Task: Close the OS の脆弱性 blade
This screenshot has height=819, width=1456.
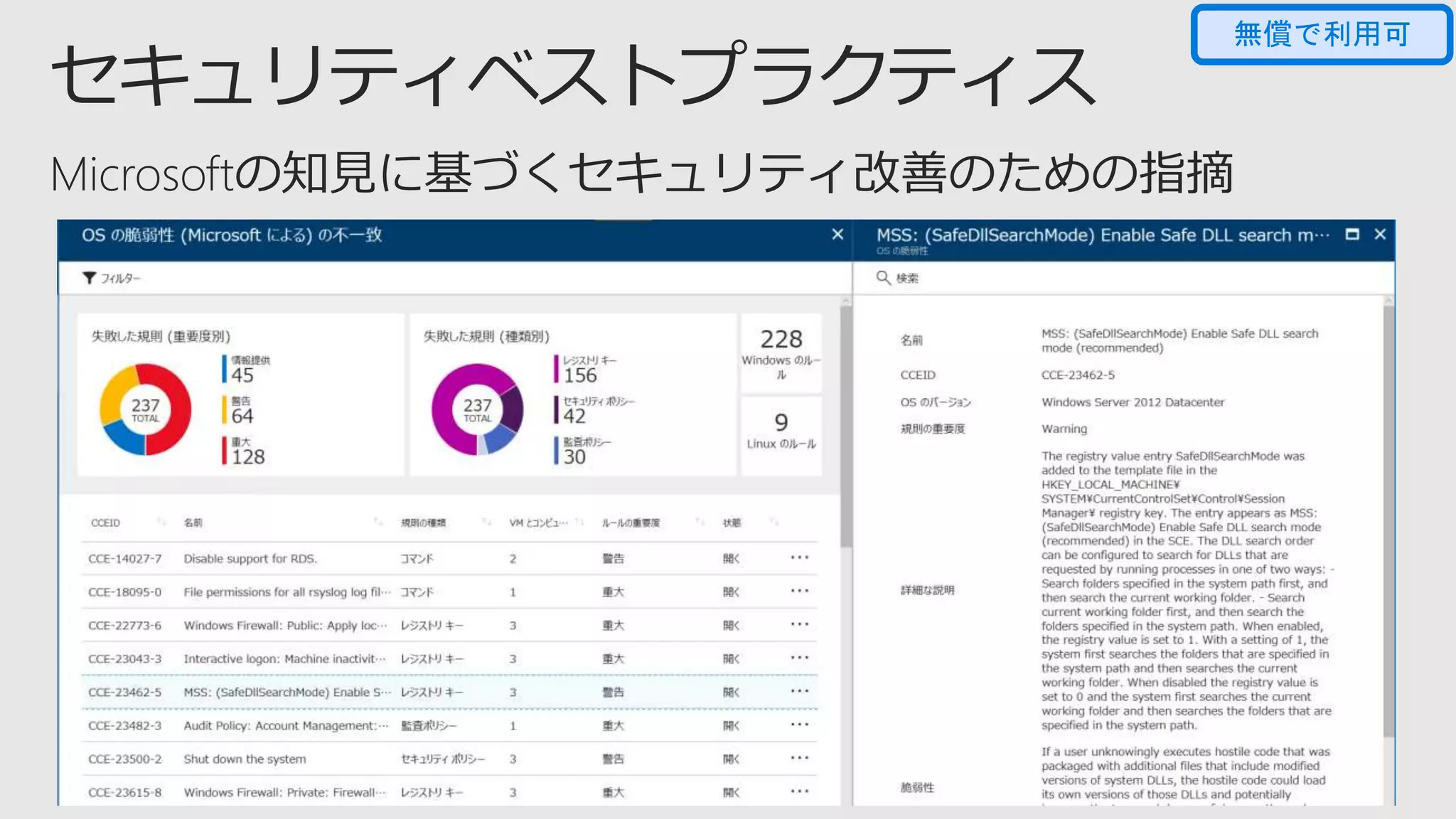Action: 837,235
